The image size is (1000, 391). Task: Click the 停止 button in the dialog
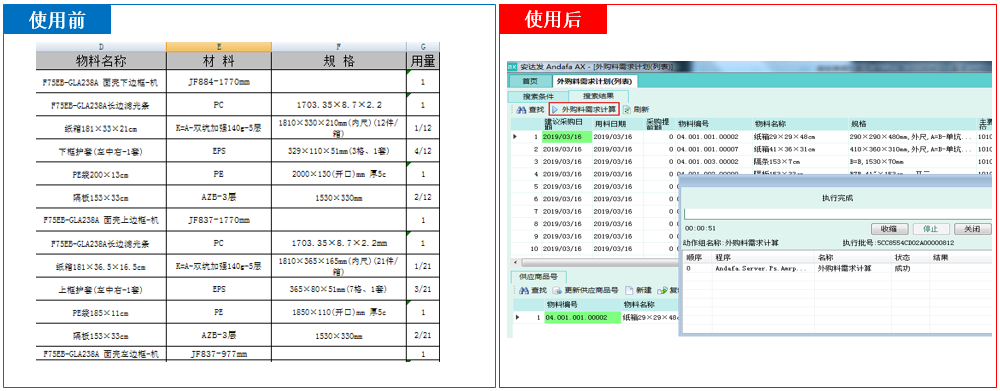click(930, 229)
